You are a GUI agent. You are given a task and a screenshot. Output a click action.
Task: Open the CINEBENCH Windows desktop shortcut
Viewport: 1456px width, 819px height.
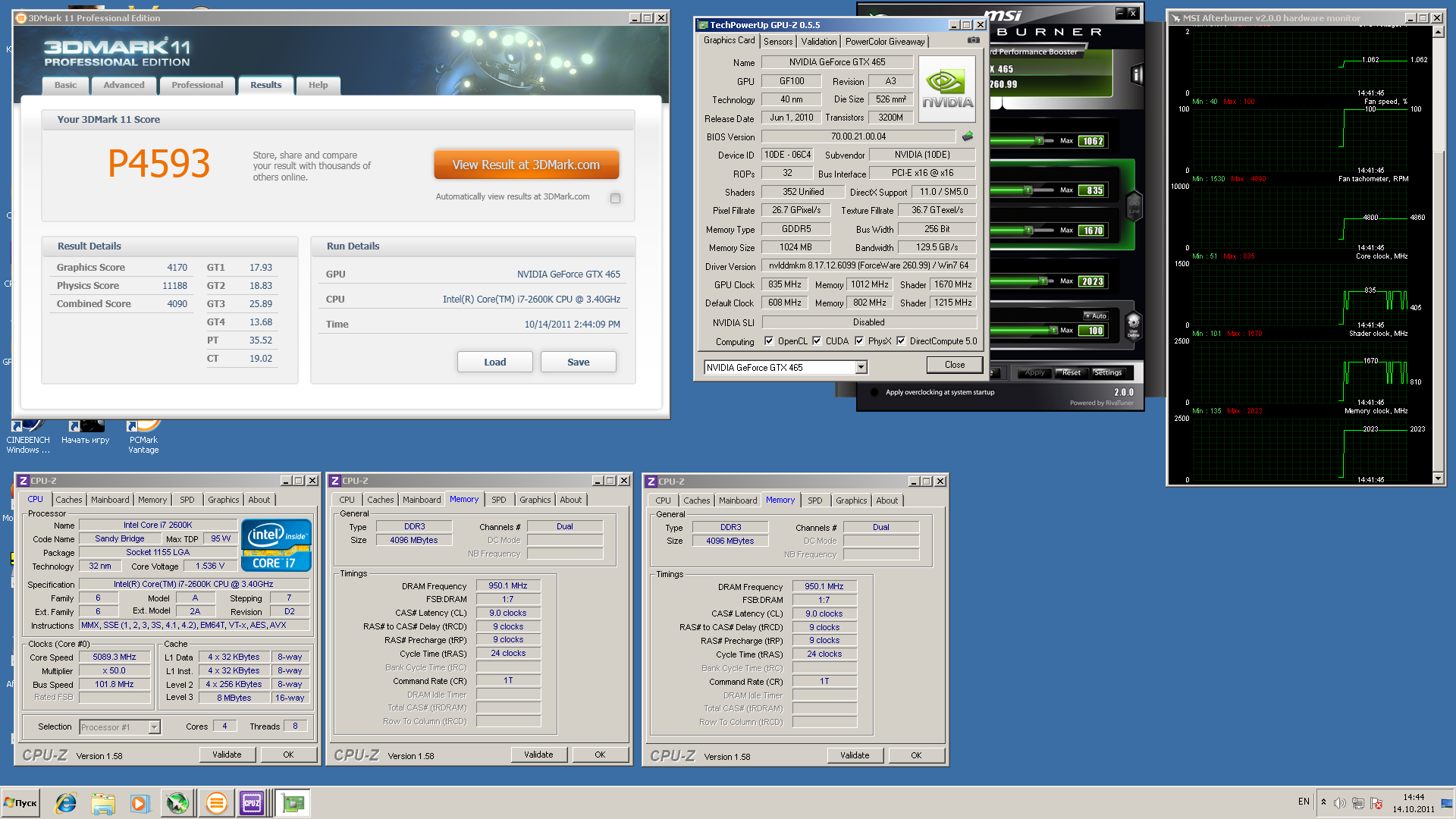click(28, 437)
